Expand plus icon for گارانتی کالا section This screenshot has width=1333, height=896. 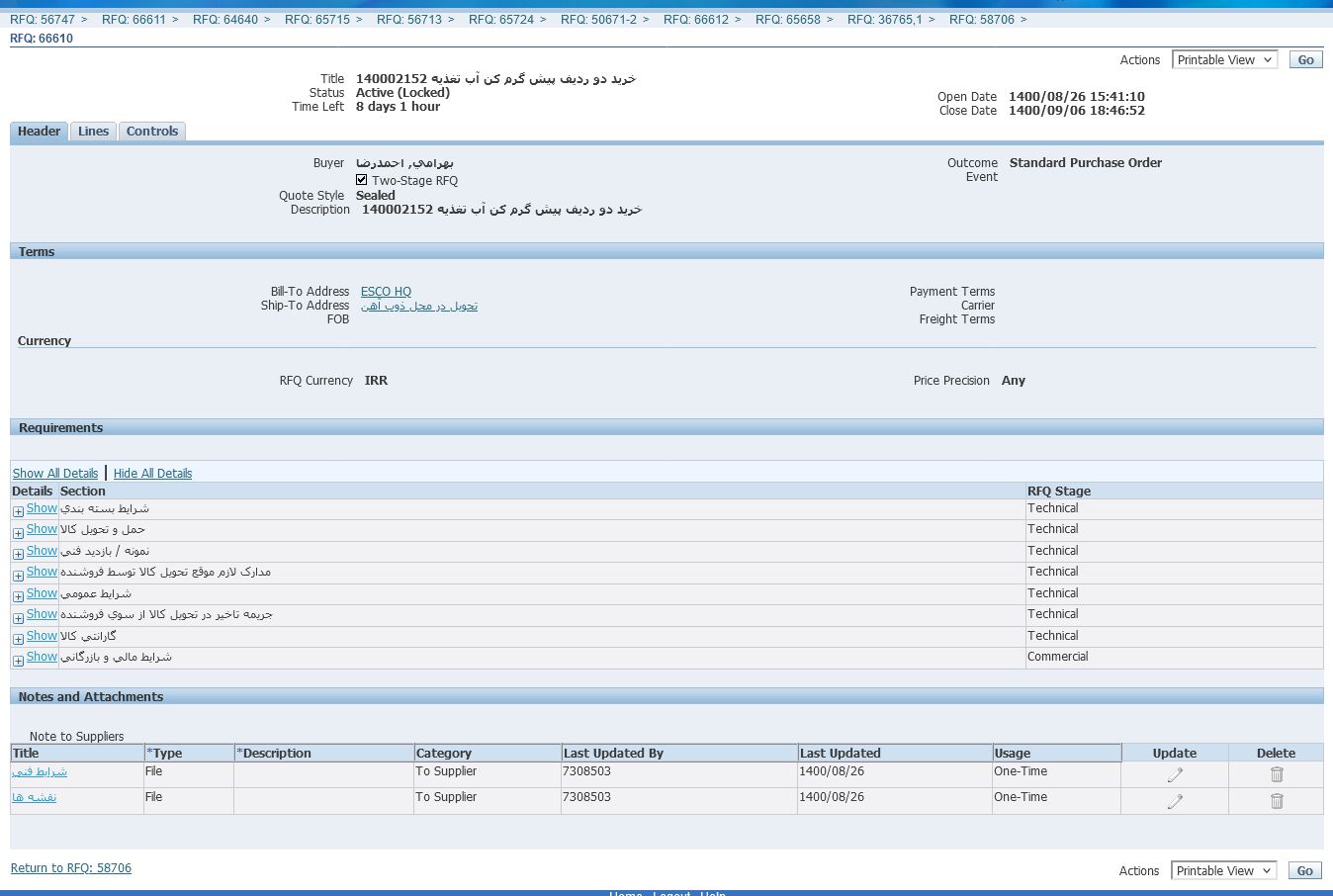[x=18, y=640]
